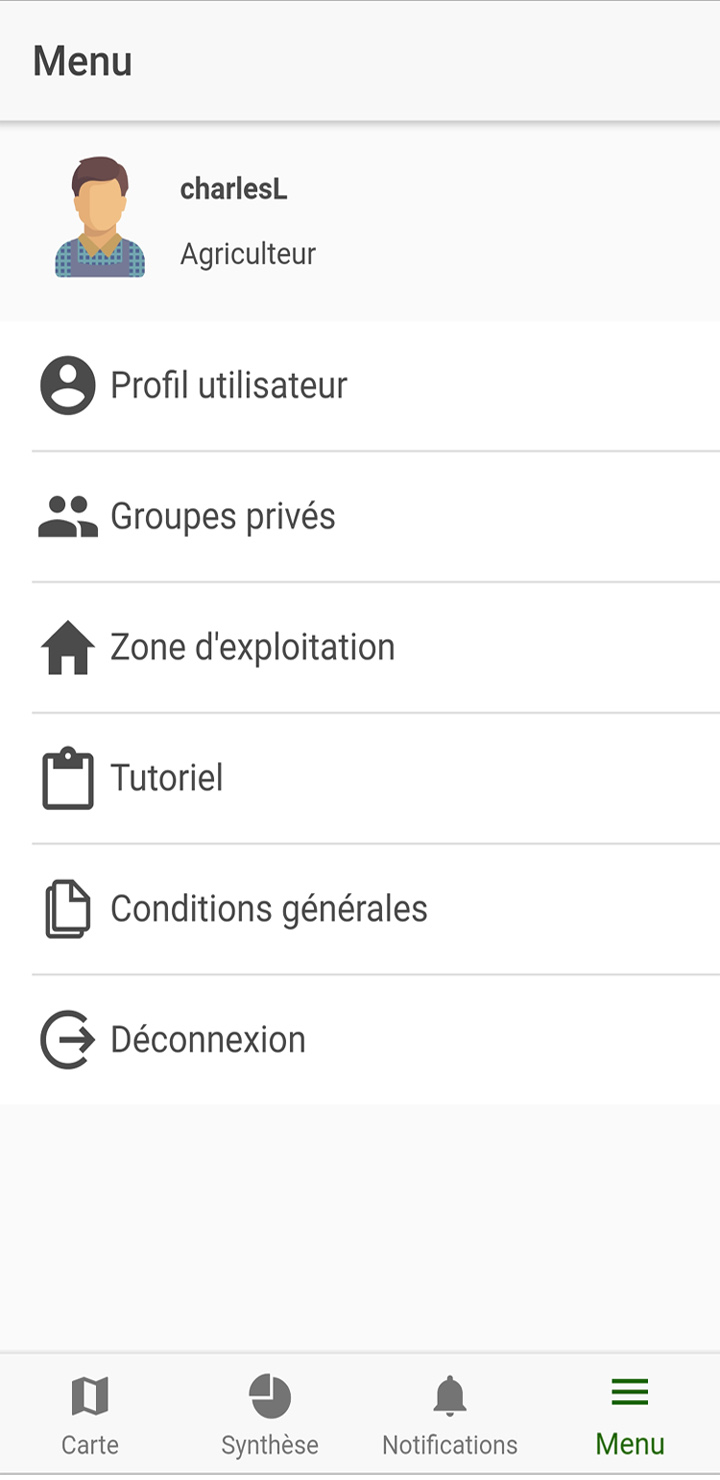Select the charlesL username text
Viewport: 720px width, 1480px height.
tap(234, 190)
